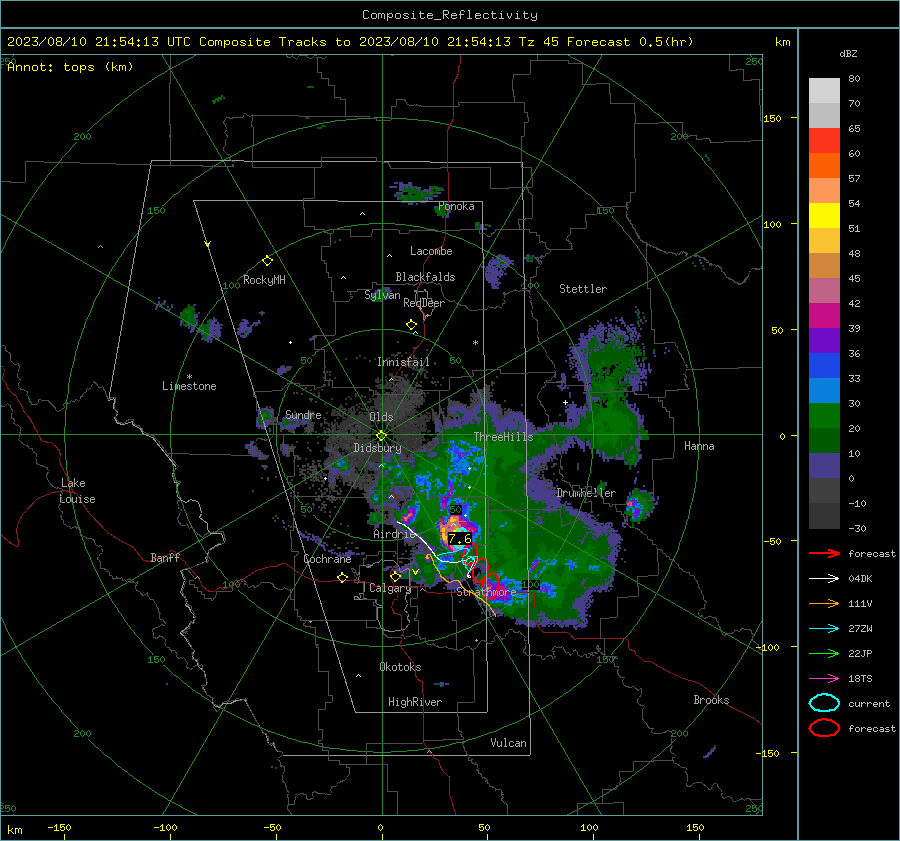The height and width of the screenshot is (841, 900).
Task: Click the Stettler city label
Action: point(583,289)
